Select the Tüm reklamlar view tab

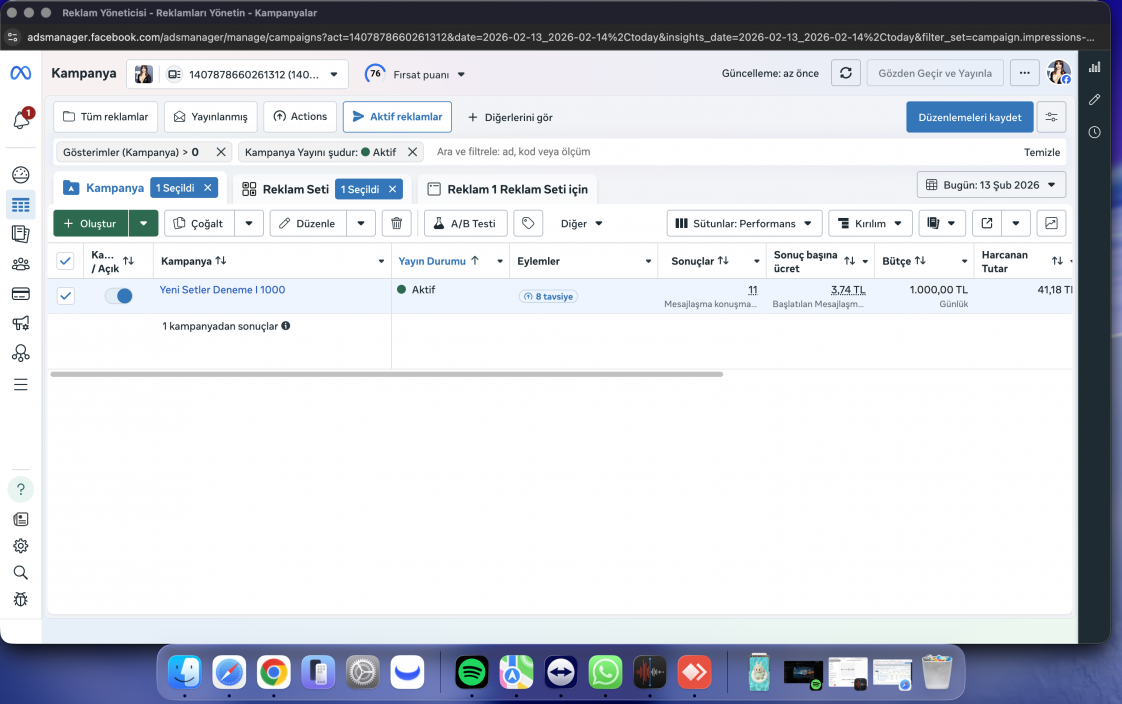click(x=105, y=117)
